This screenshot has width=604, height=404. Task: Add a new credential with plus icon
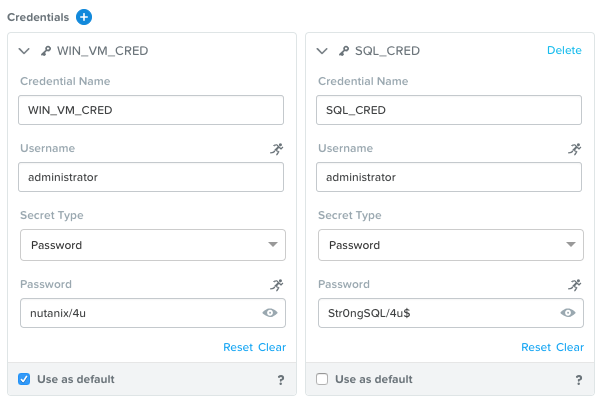[x=84, y=17]
